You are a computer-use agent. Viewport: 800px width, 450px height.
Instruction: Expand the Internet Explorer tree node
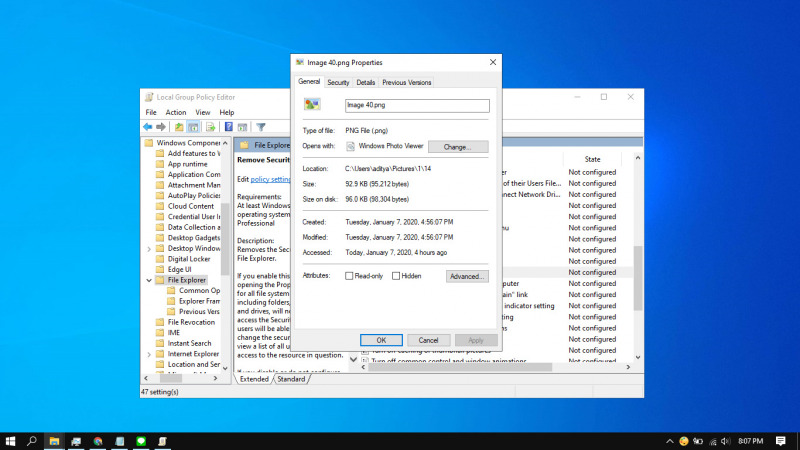pos(149,354)
